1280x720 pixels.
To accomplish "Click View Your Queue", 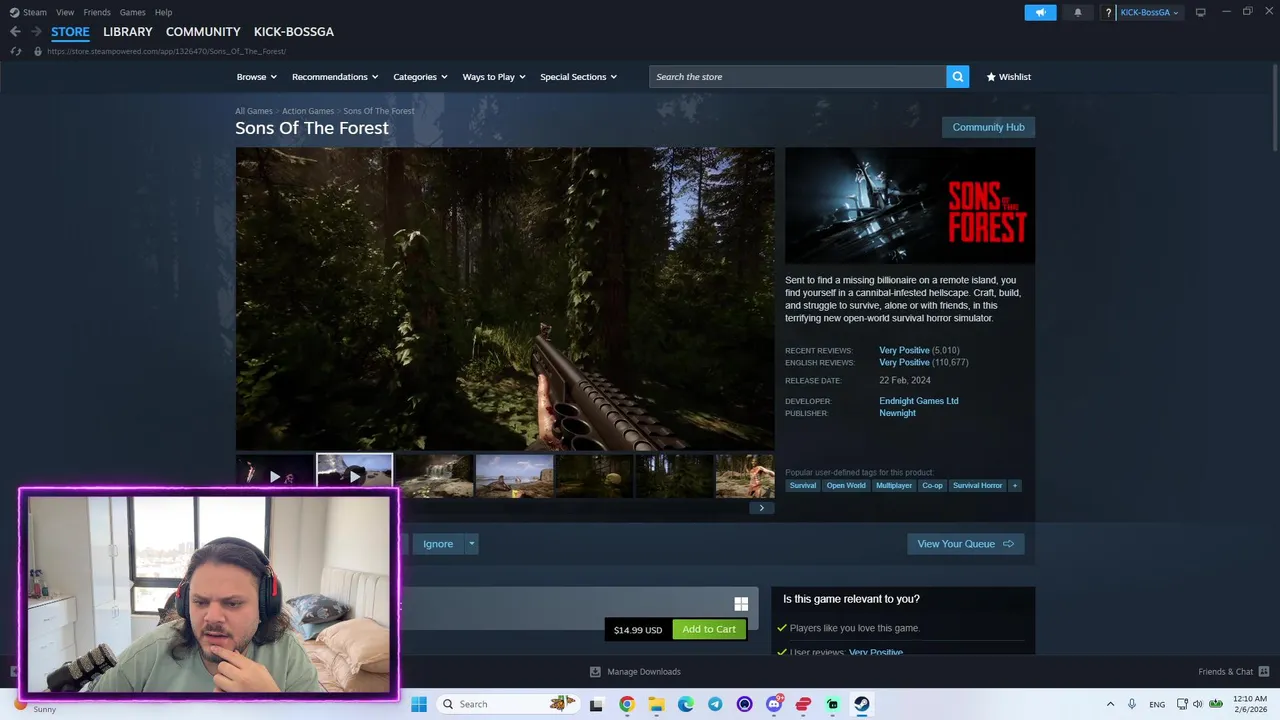I will coord(965,544).
